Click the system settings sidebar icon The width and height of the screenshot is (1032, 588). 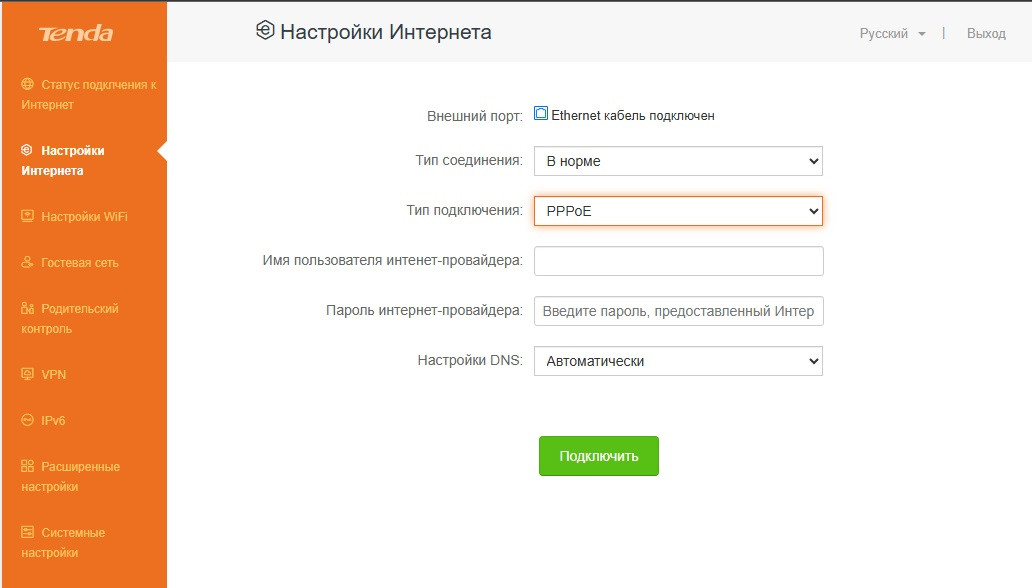(27, 533)
